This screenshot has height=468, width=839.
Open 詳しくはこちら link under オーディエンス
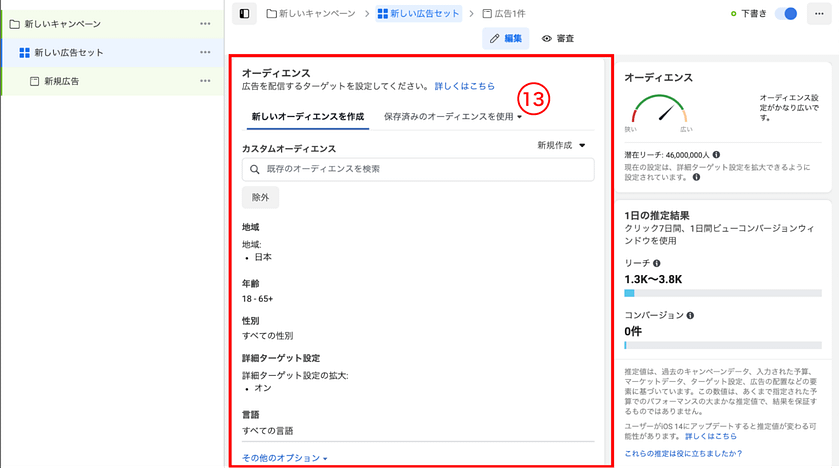pos(464,87)
